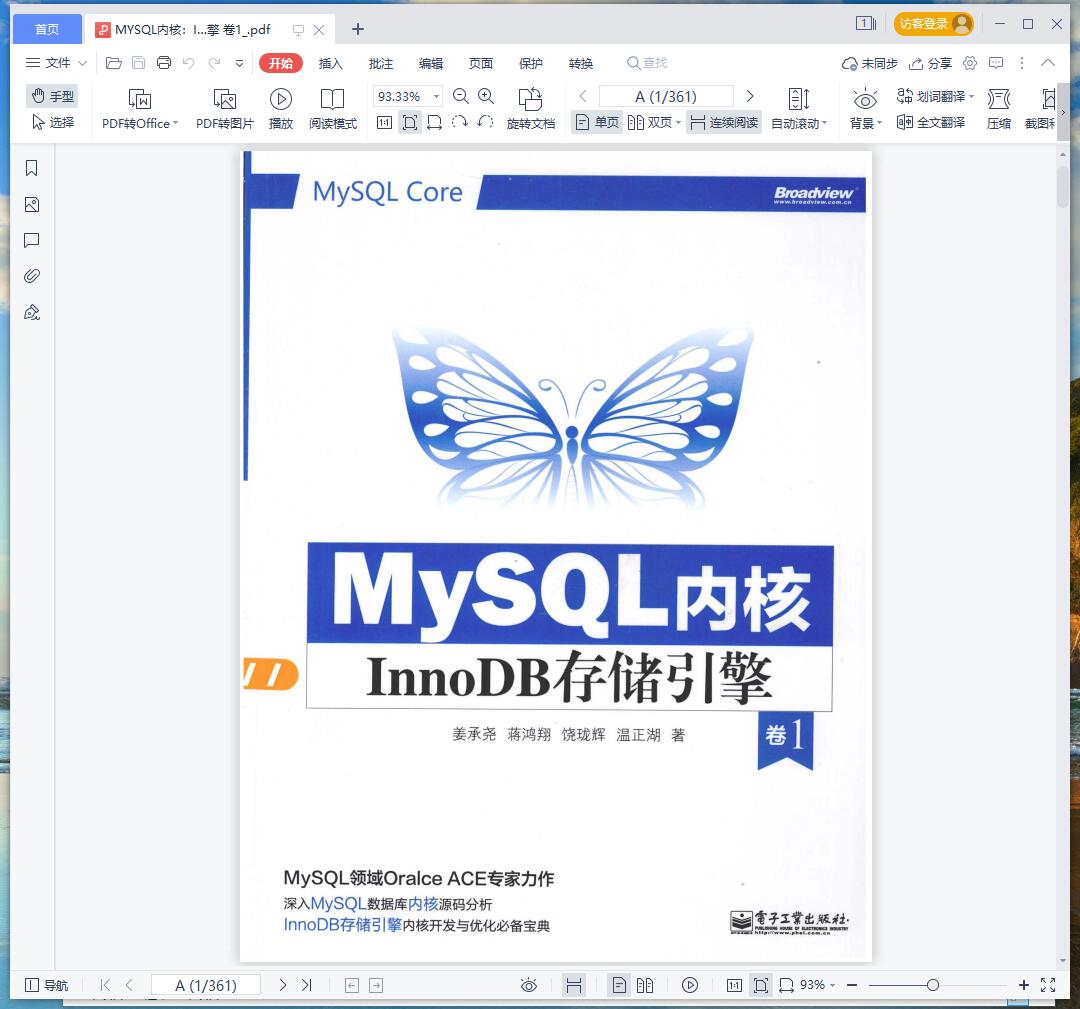Click the page number field A (1/361) in ribbon

[x=666, y=96]
